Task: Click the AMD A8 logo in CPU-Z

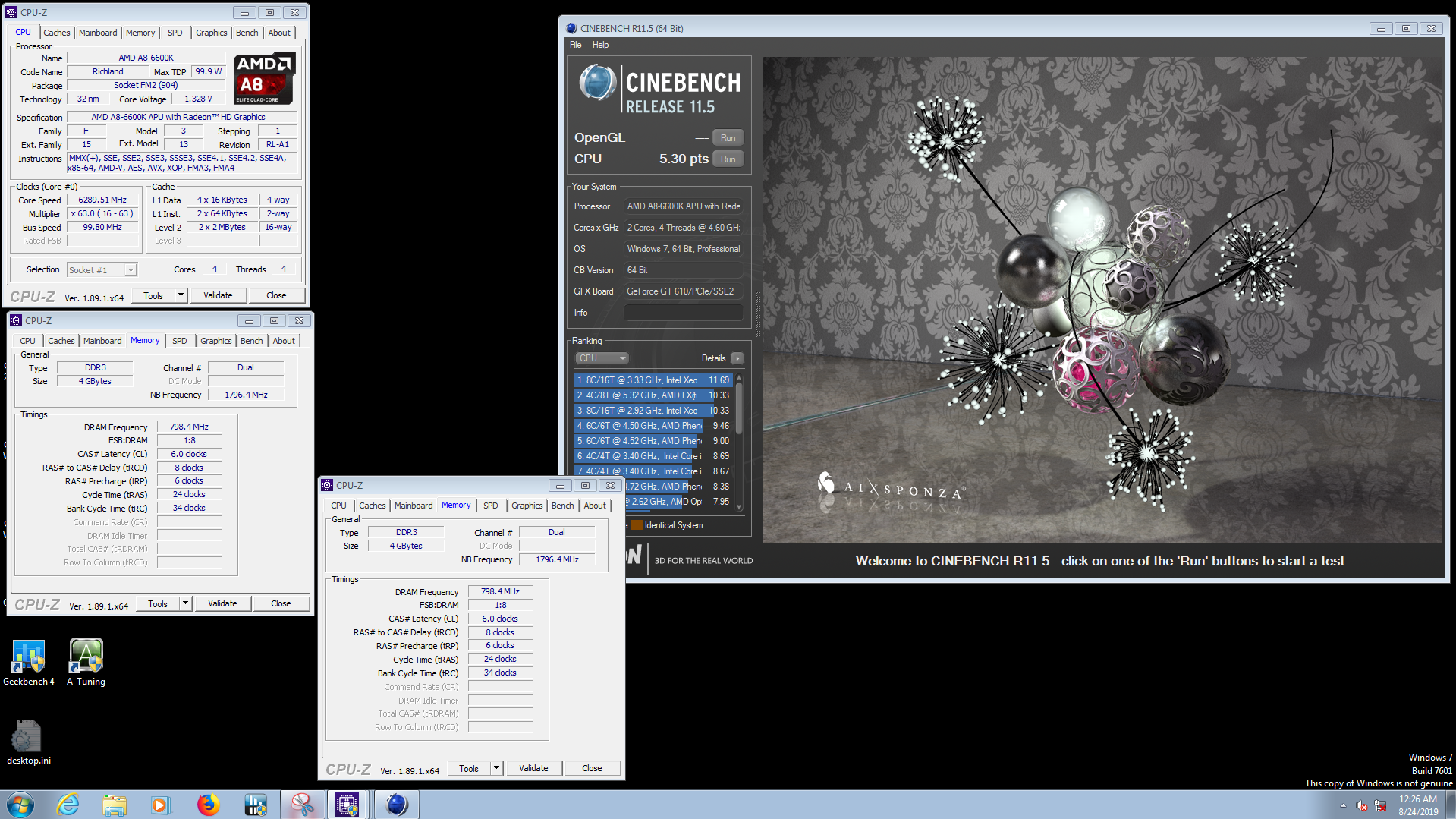Action: pyautogui.click(x=263, y=78)
